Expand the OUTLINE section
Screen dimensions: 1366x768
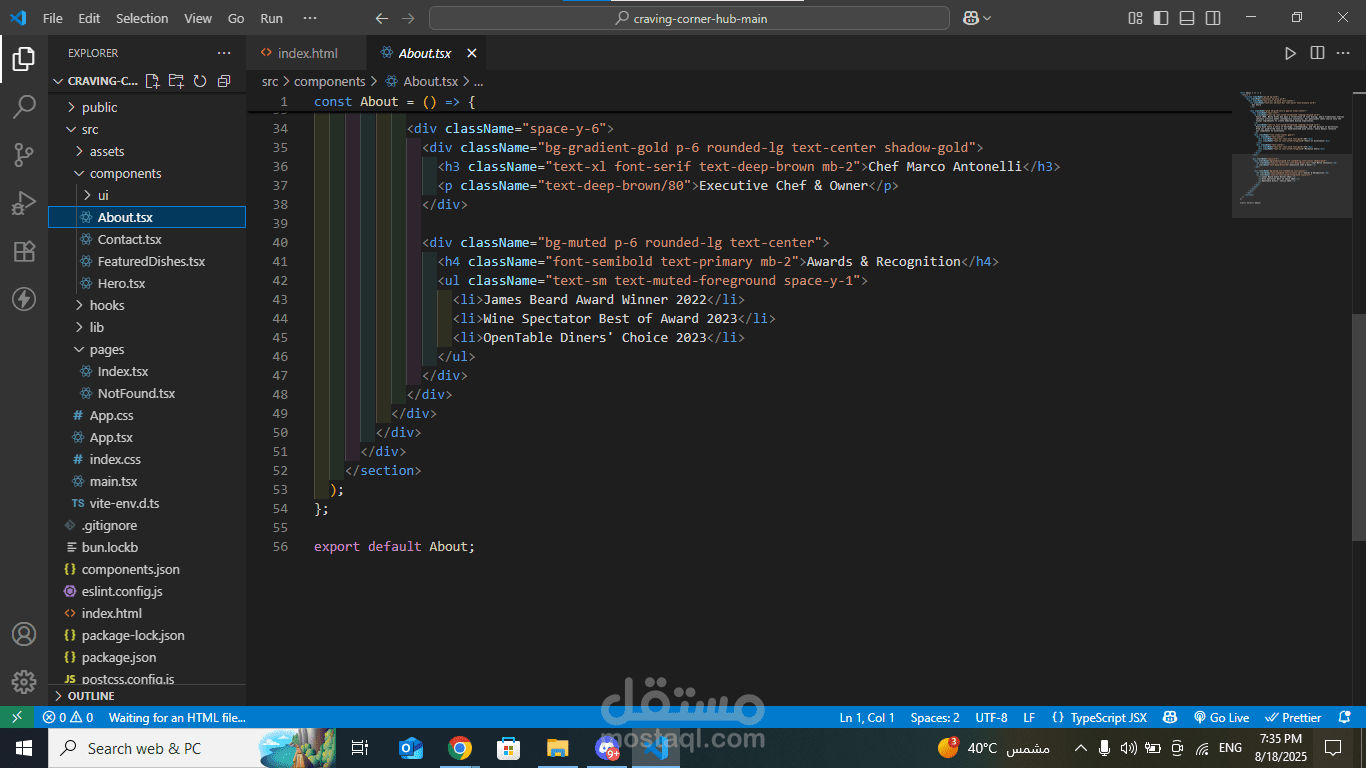[x=90, y=696]
